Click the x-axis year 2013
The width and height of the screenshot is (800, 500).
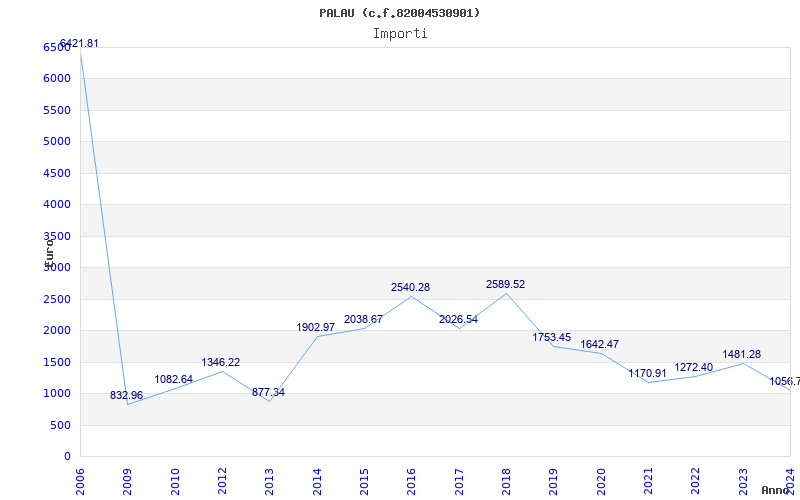269,482
